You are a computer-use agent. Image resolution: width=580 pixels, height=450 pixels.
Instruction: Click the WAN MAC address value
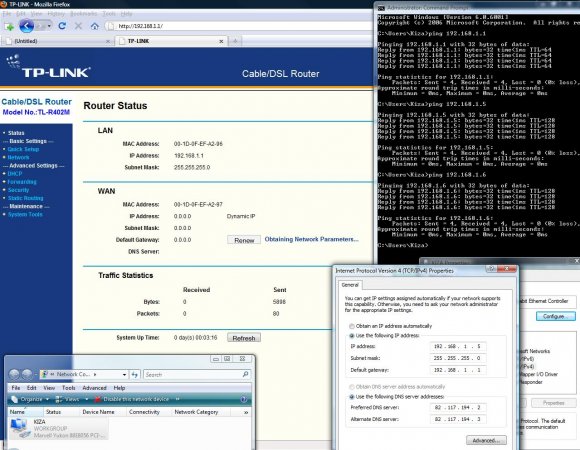pos(198,204)
